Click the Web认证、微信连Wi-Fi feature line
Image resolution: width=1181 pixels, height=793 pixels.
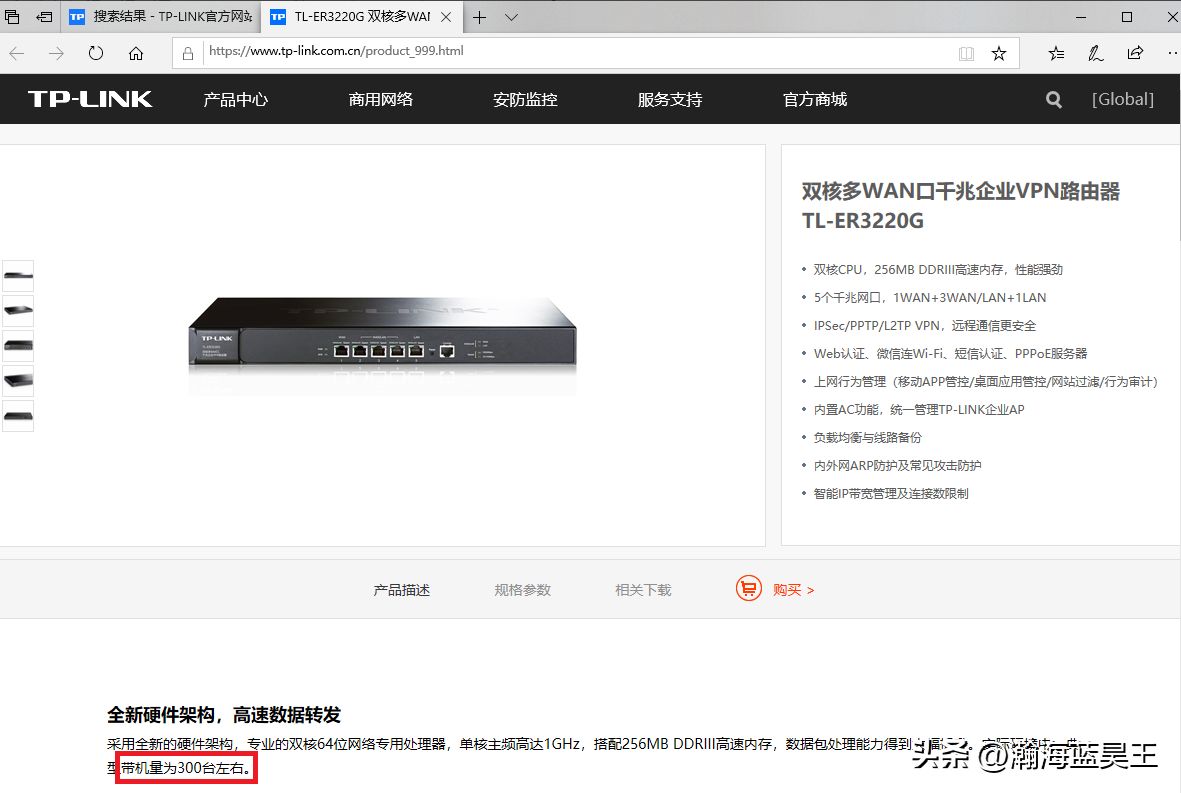pyautogui.click(x=950, y=353)
